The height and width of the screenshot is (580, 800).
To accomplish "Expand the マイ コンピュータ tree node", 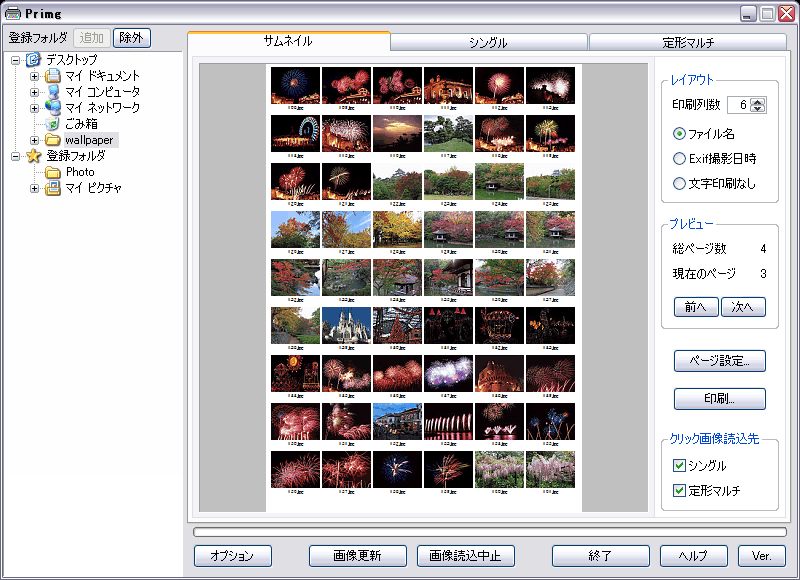I will point(35,92).
